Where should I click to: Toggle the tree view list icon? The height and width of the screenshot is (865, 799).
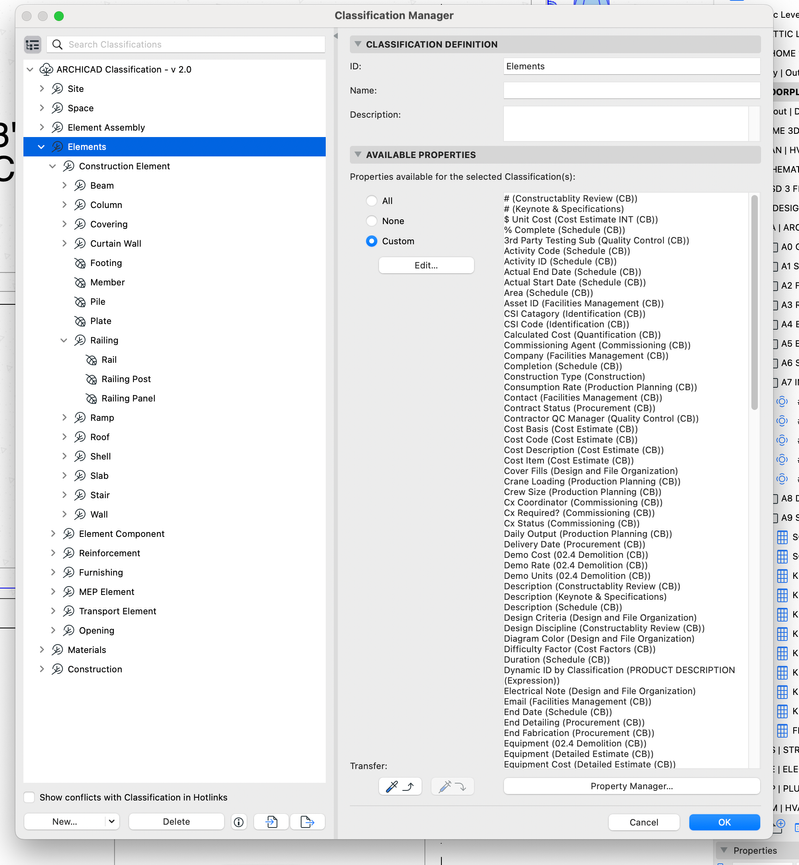click(x=33, y=45)
